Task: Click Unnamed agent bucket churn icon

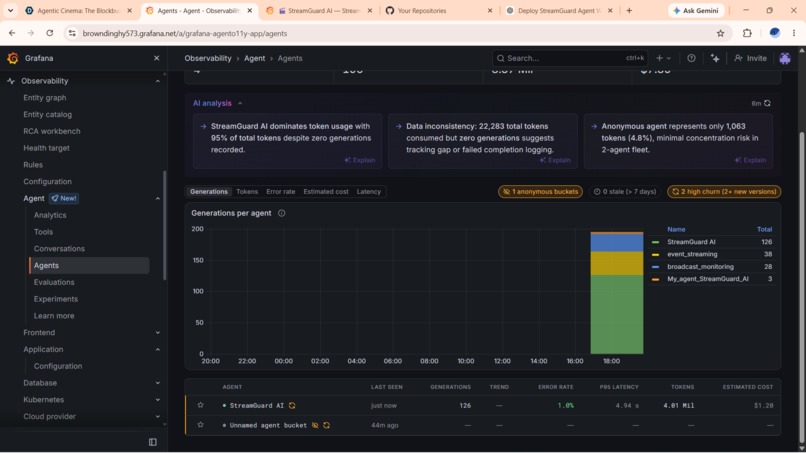Action: (x=326, y=425)
